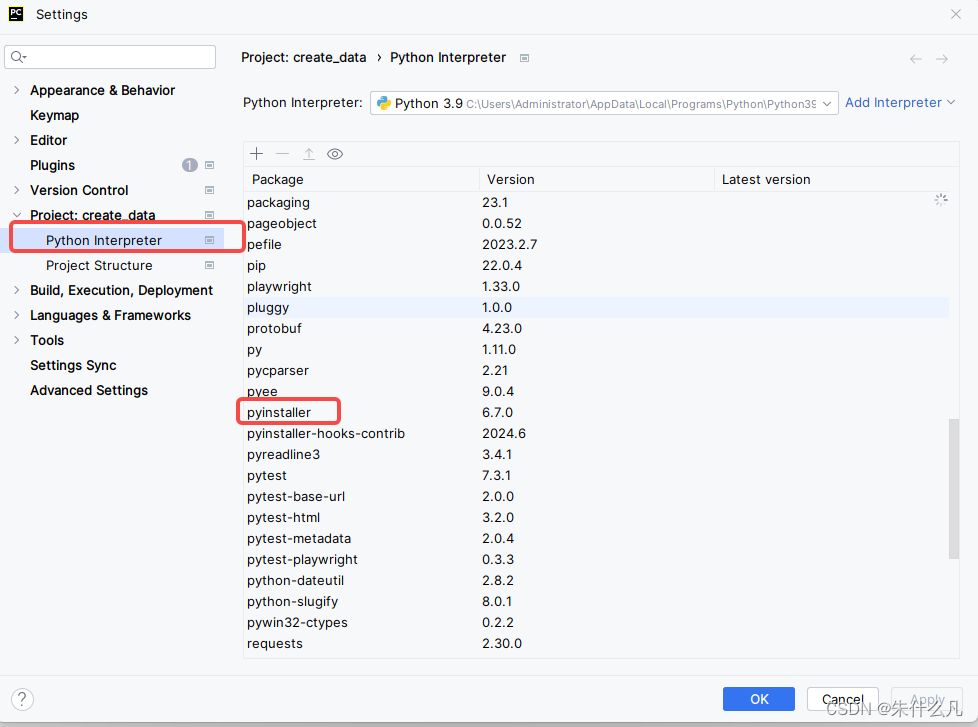Viewport: 978px width, 727px height.
Task: Click the project-level icon next to Project: create_data
Action: click(210, 215)
